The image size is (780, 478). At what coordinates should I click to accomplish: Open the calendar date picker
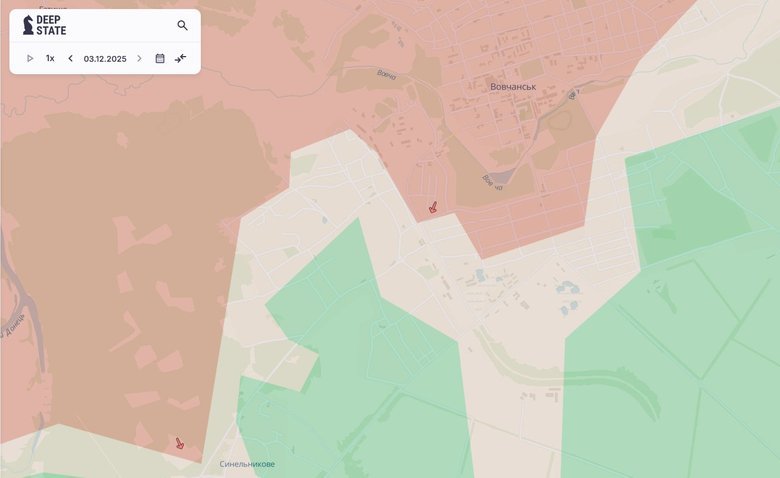click(160, 58)
